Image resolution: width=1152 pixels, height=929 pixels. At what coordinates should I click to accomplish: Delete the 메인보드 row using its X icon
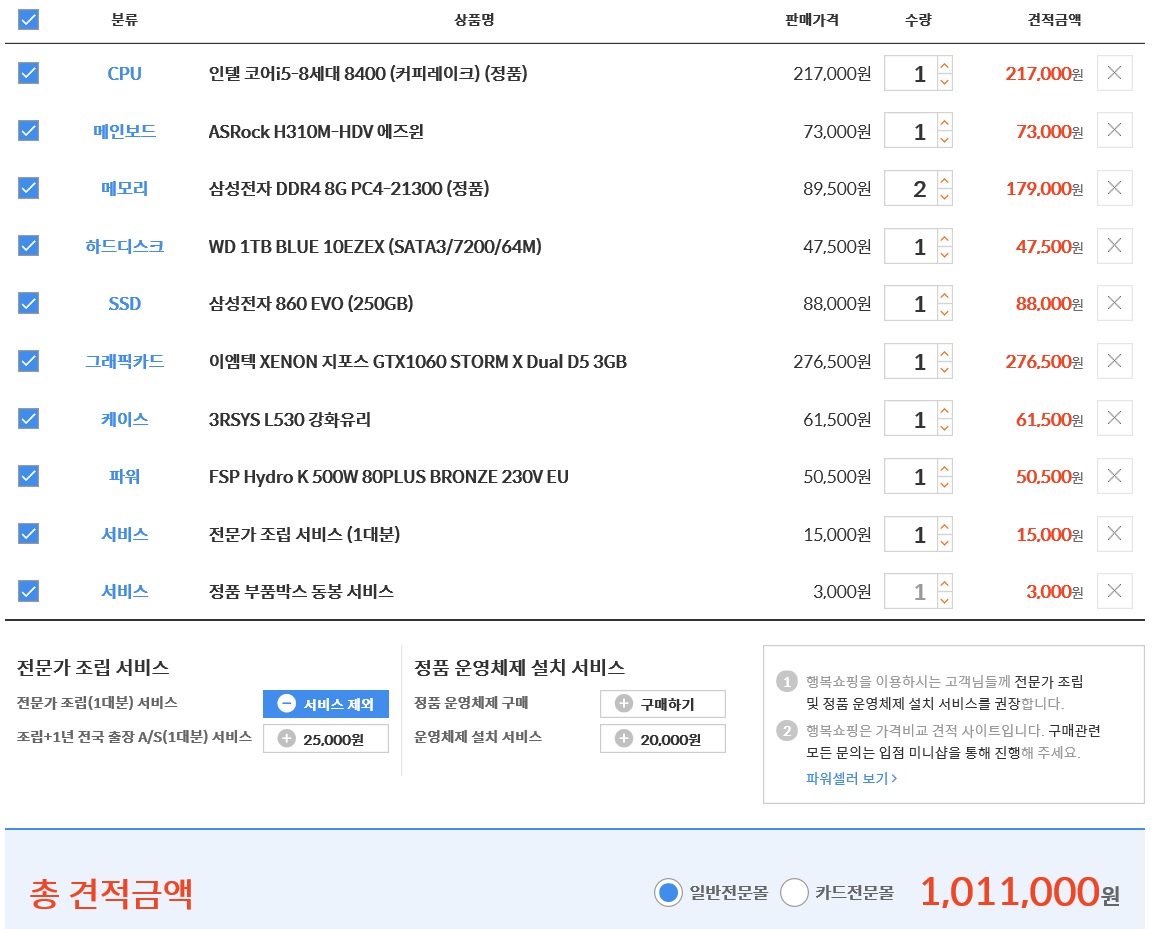(x=1114, y=130)
